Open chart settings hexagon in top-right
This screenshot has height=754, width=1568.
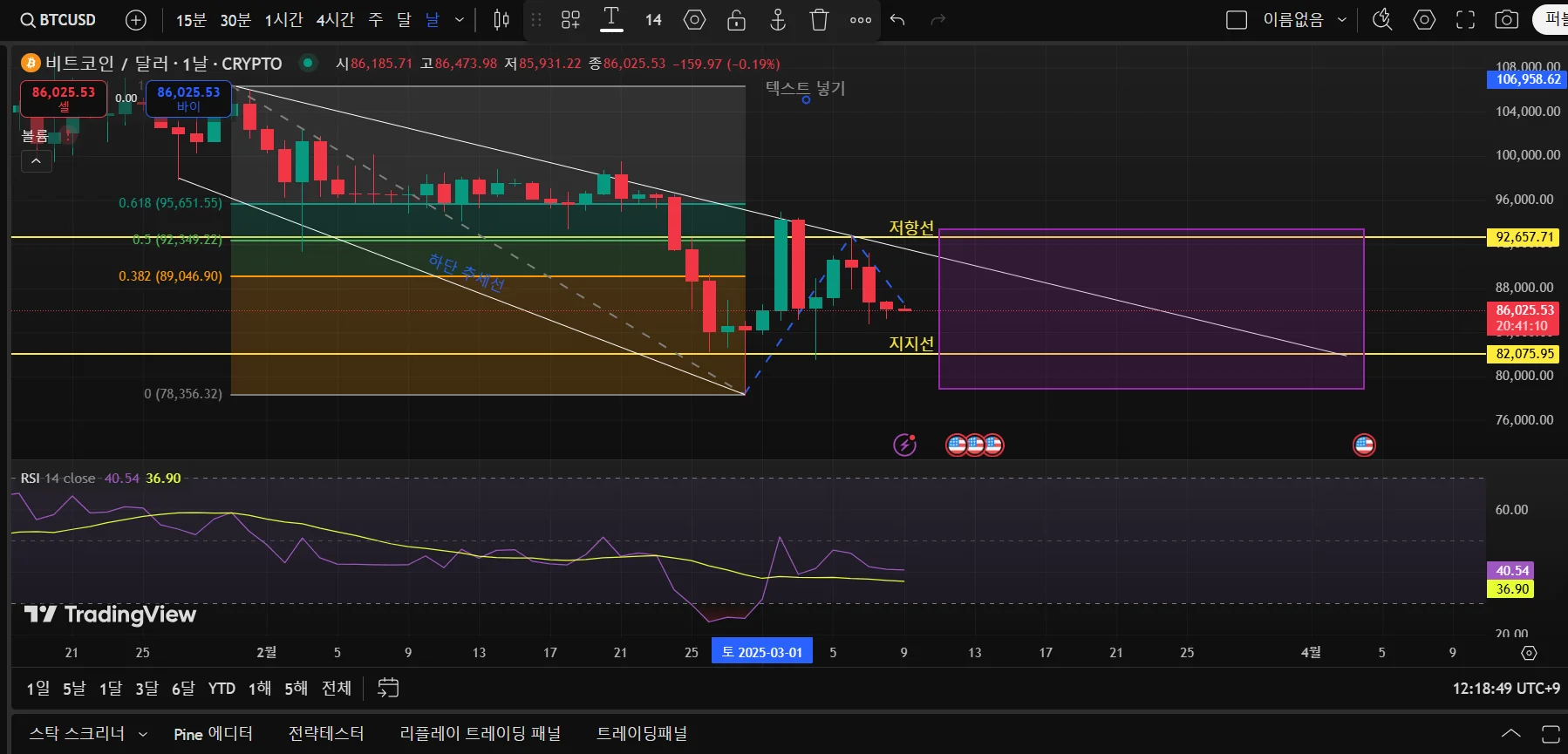pyautogui.click(x=1424, y=19)
